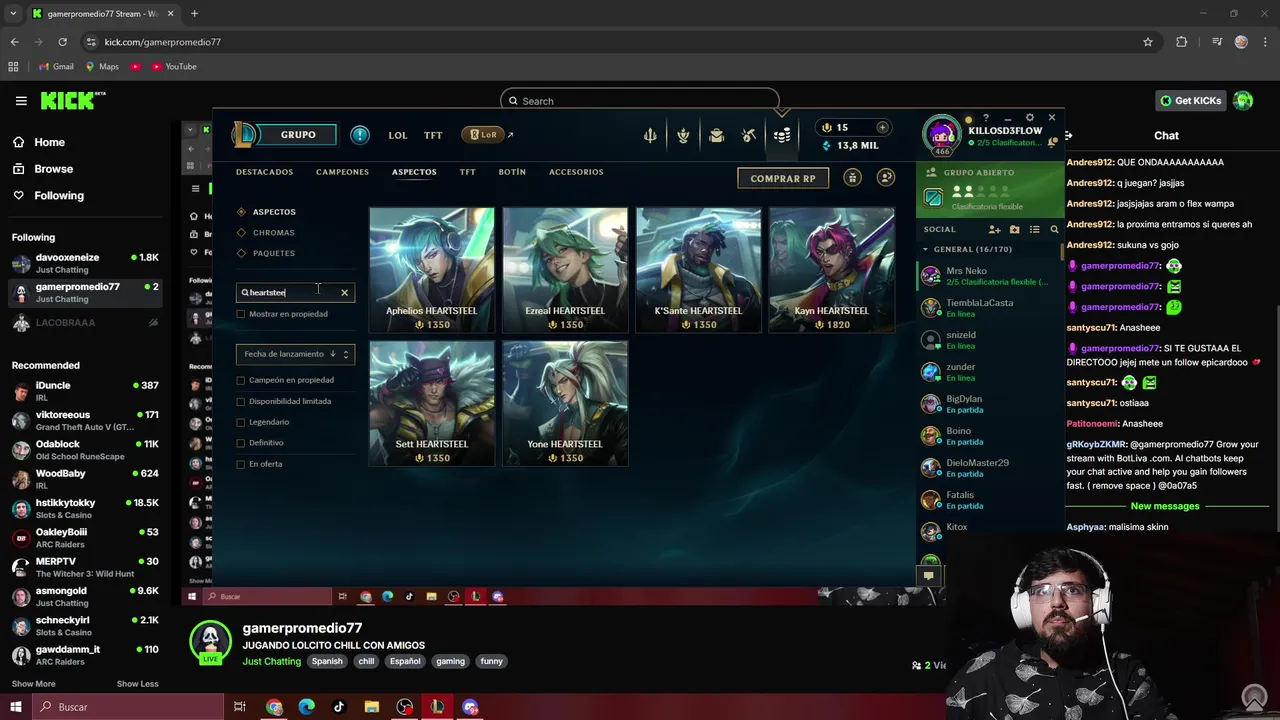Click the LOL tab in client header
The height and width of the screenshot is (720, 1280).
click(398, 135)
